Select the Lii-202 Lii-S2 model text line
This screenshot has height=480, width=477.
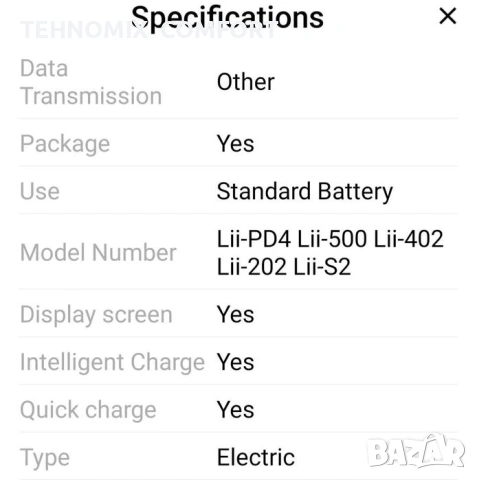click(x=284, y=267)
